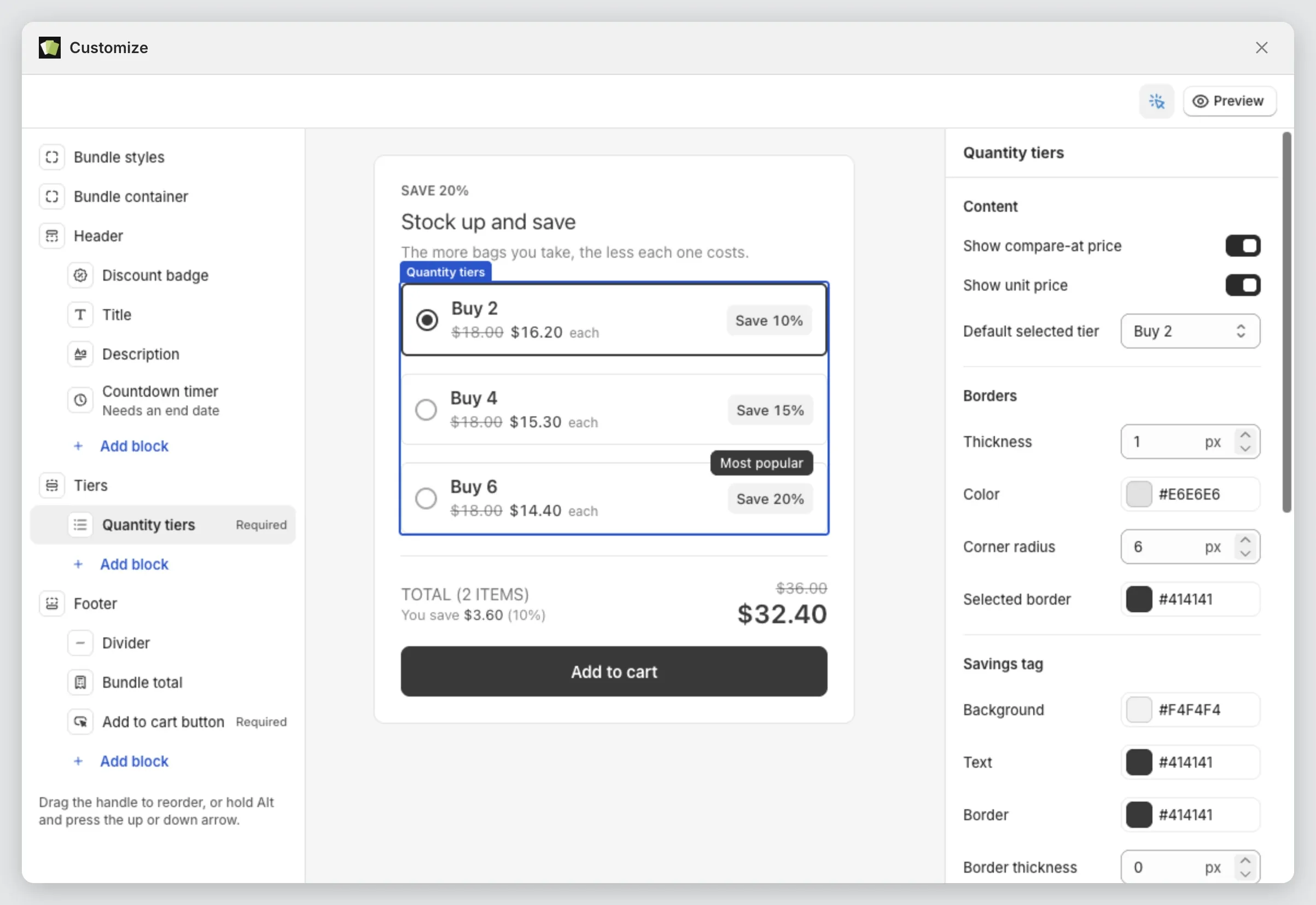Image resolution: width=1316 pixels, height=905 pixels.
Task: Click the eye icon inside the Preview button
Action: click(1201, 102)
